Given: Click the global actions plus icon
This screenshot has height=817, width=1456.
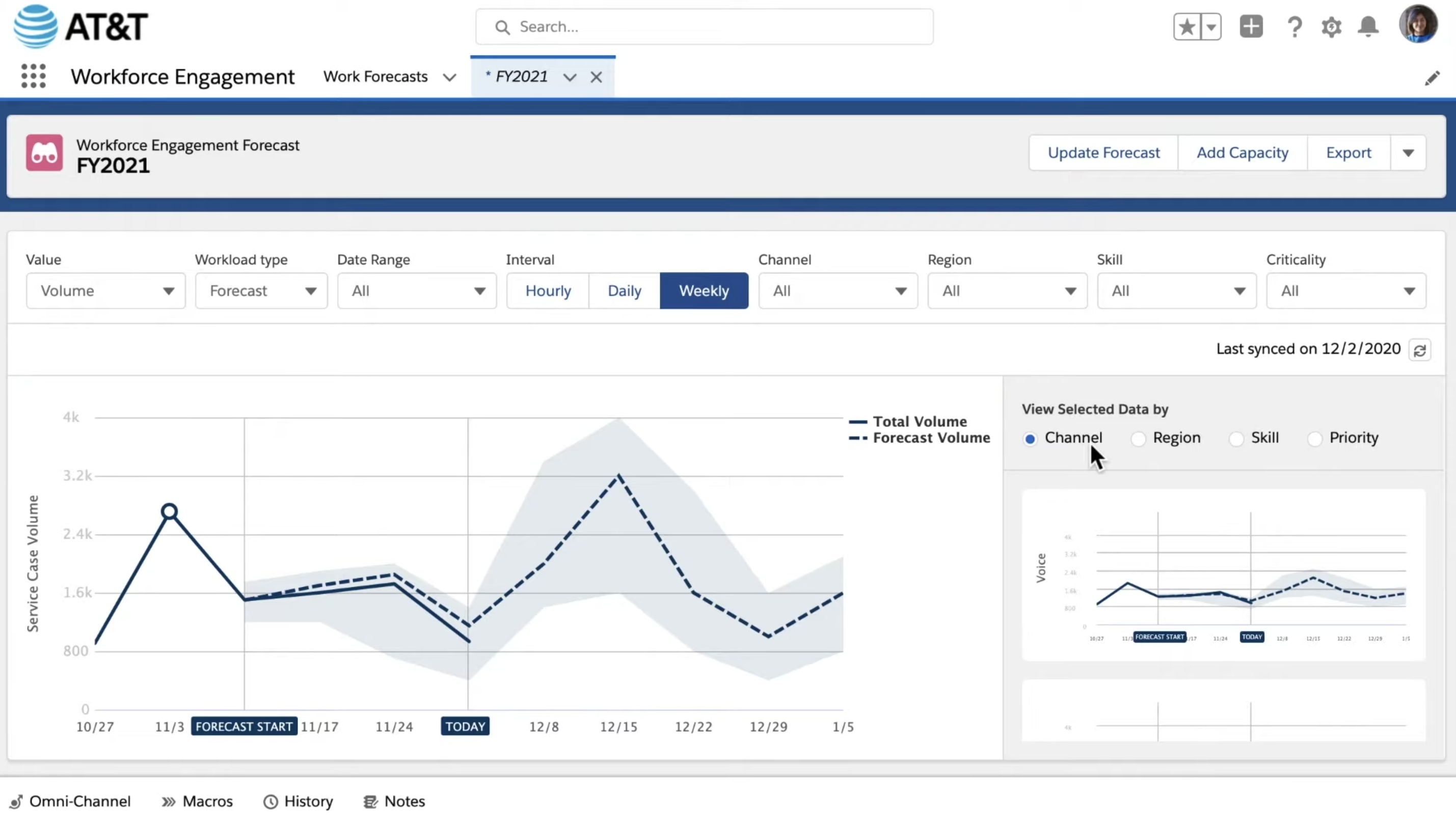Looking at the screenshot, I should coord(1251,26).
